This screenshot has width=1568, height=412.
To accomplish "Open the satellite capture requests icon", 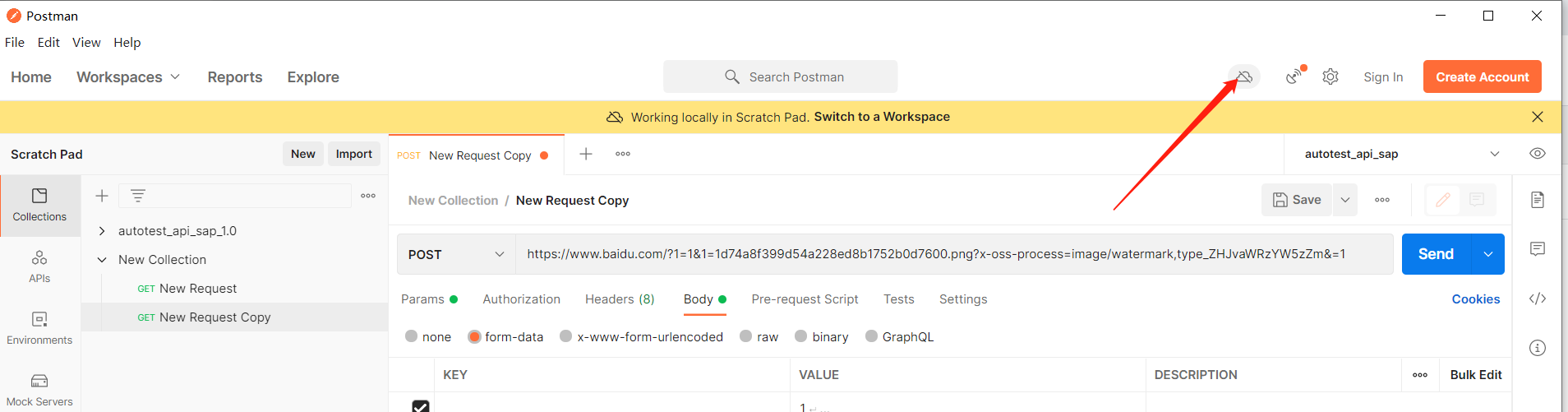I will pyautogui.click(x=1294, y=76).
